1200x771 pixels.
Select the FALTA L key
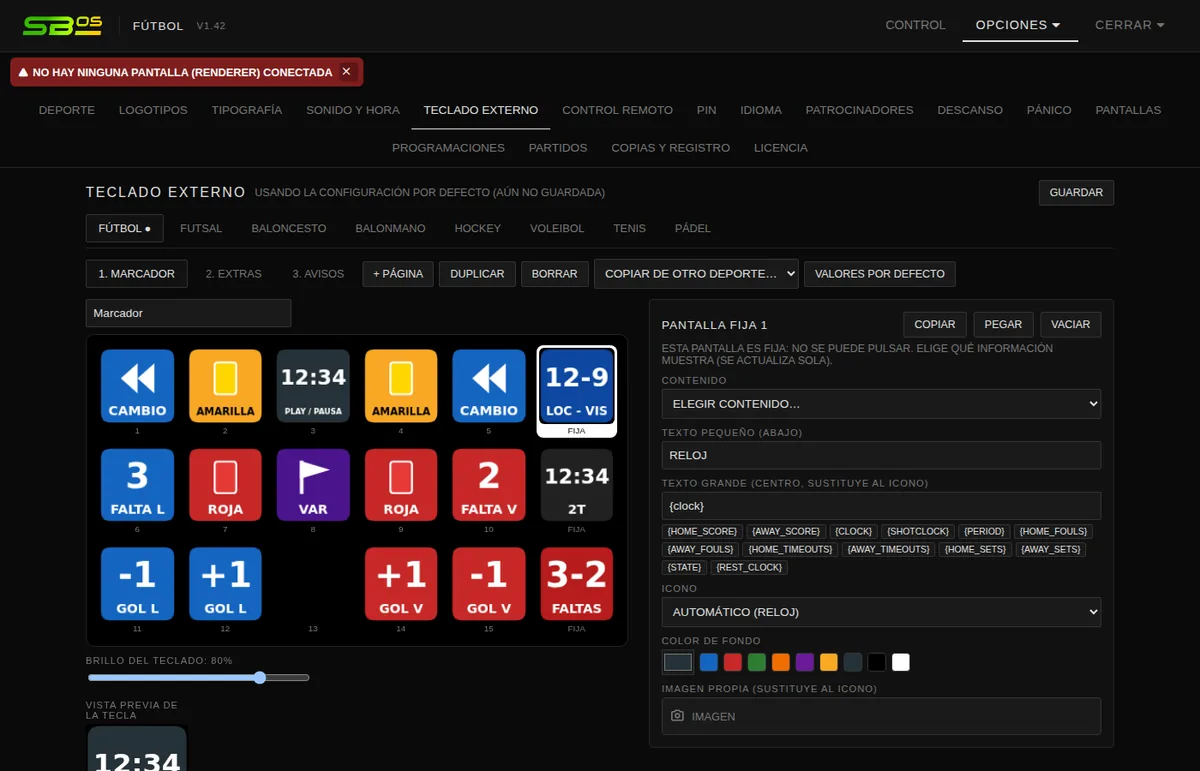(x=137, y=485)
